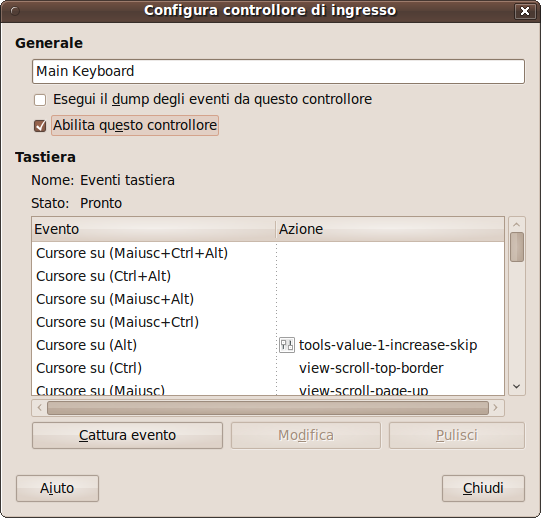This screenshot has height=518, width=541.
Task: Click into the 'Main Keyboard' name field
Action: (278, 71)
